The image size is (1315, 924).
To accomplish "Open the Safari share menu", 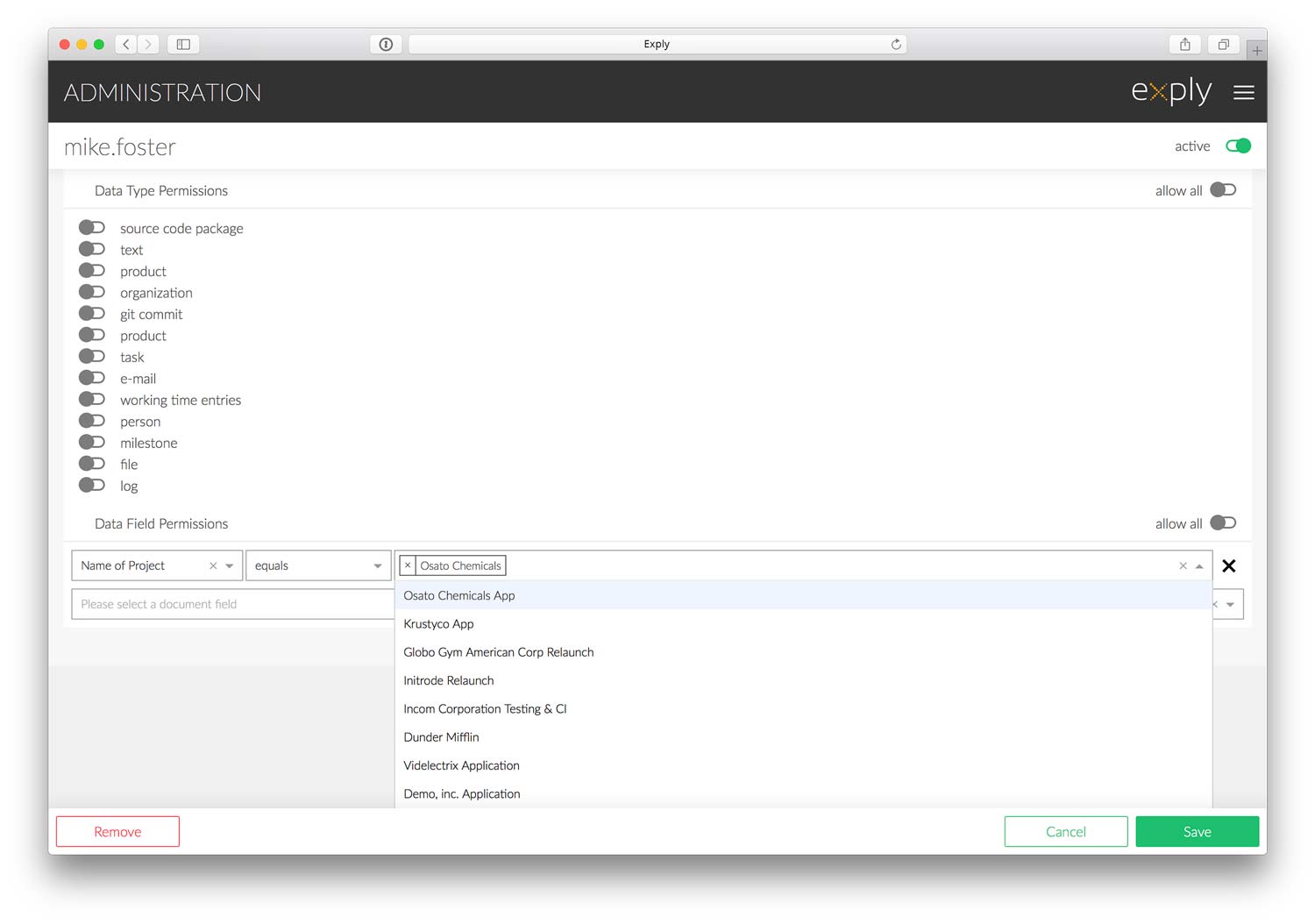I will point(1185,44).
